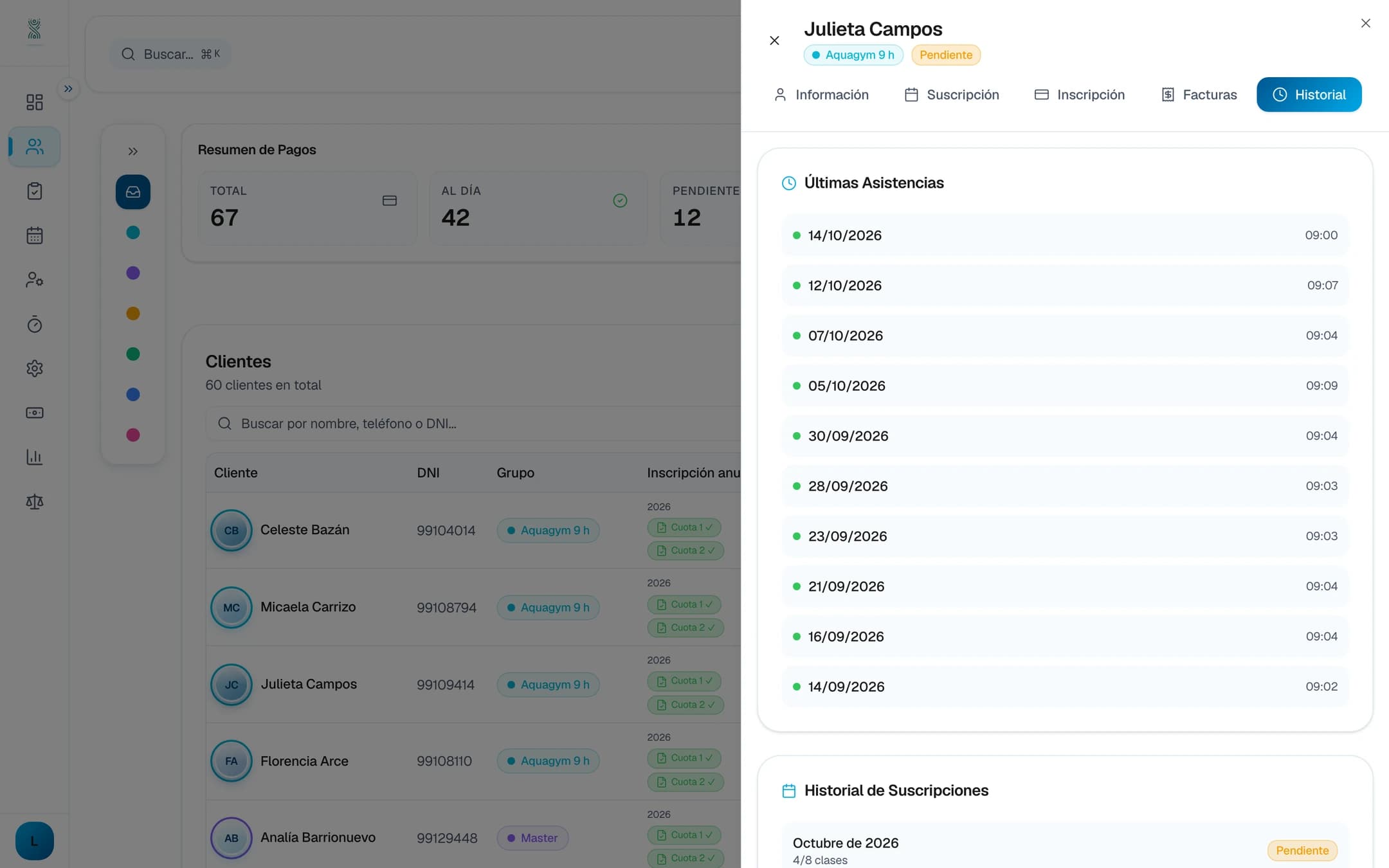Select the clients people icon in sidebar
This screenshot has width=1389, height=868.
click(34, 147)
